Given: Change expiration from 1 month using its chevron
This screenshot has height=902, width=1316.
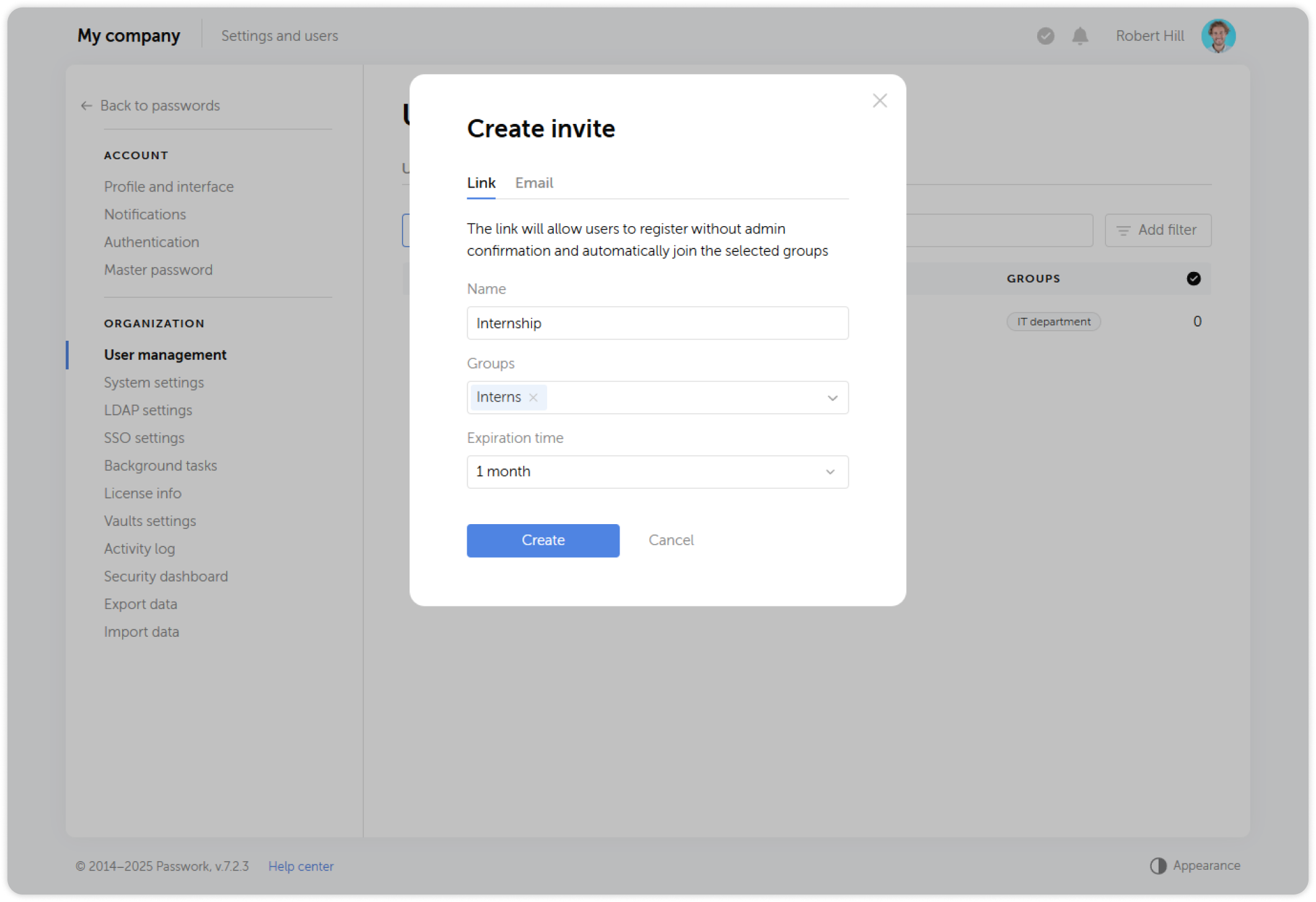Looking at the screenshot, I should [x=829, y=471].
